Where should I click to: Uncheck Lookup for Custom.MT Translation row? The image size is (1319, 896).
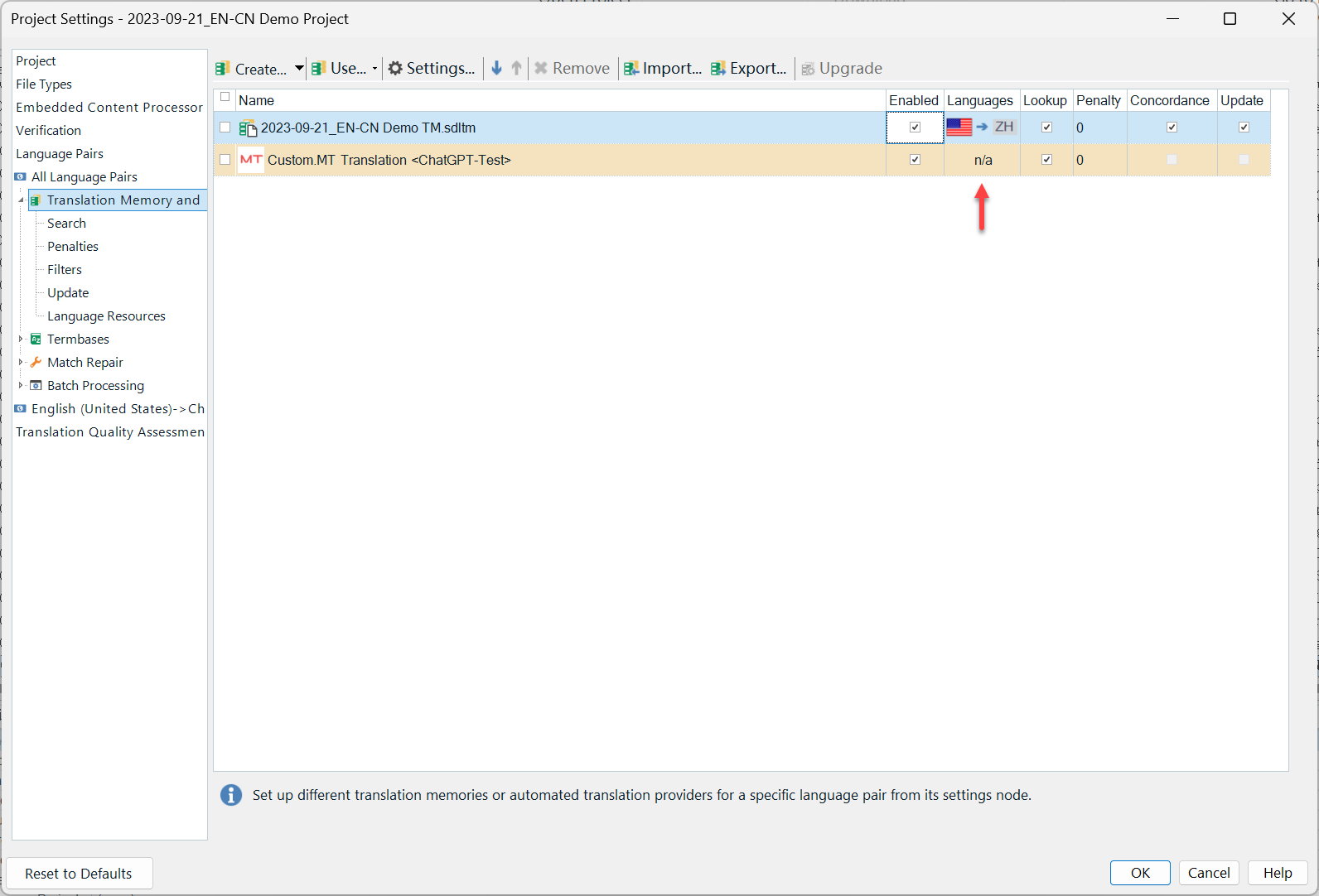point(1046,160)
